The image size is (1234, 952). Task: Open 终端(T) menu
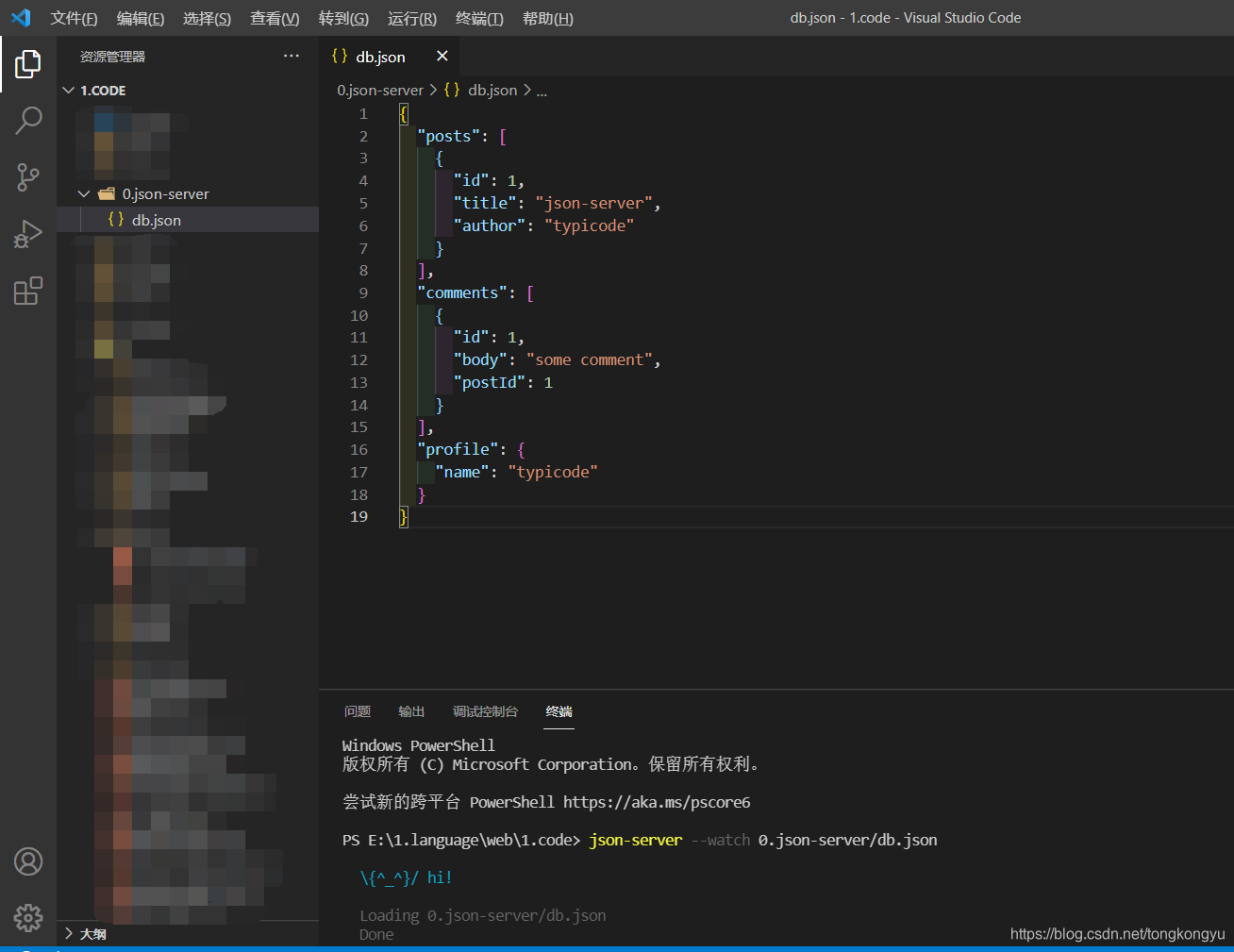[479, 18]
